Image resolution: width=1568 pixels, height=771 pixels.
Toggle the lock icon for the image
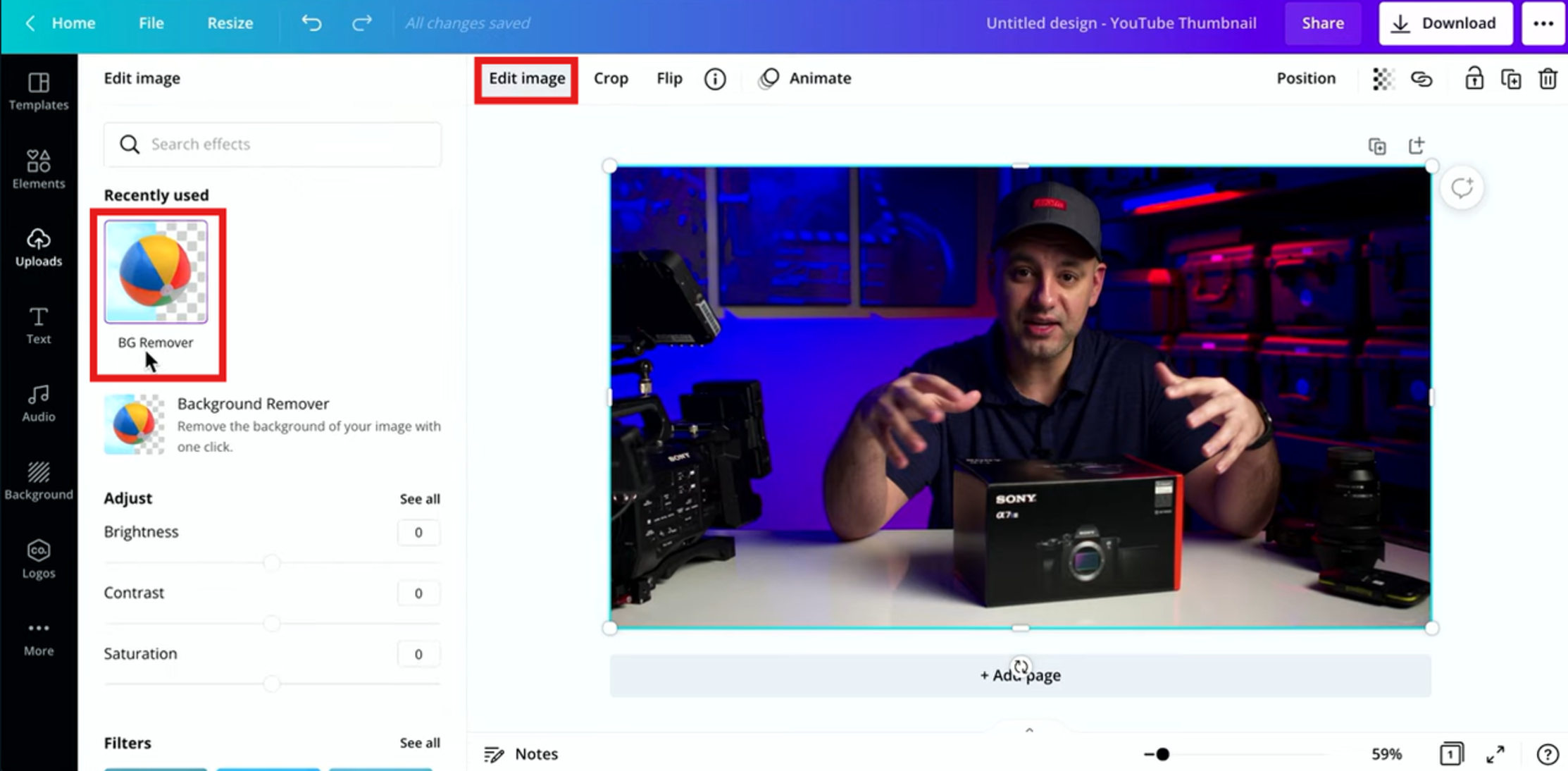pyautogui.click(x=1474, y=79)
